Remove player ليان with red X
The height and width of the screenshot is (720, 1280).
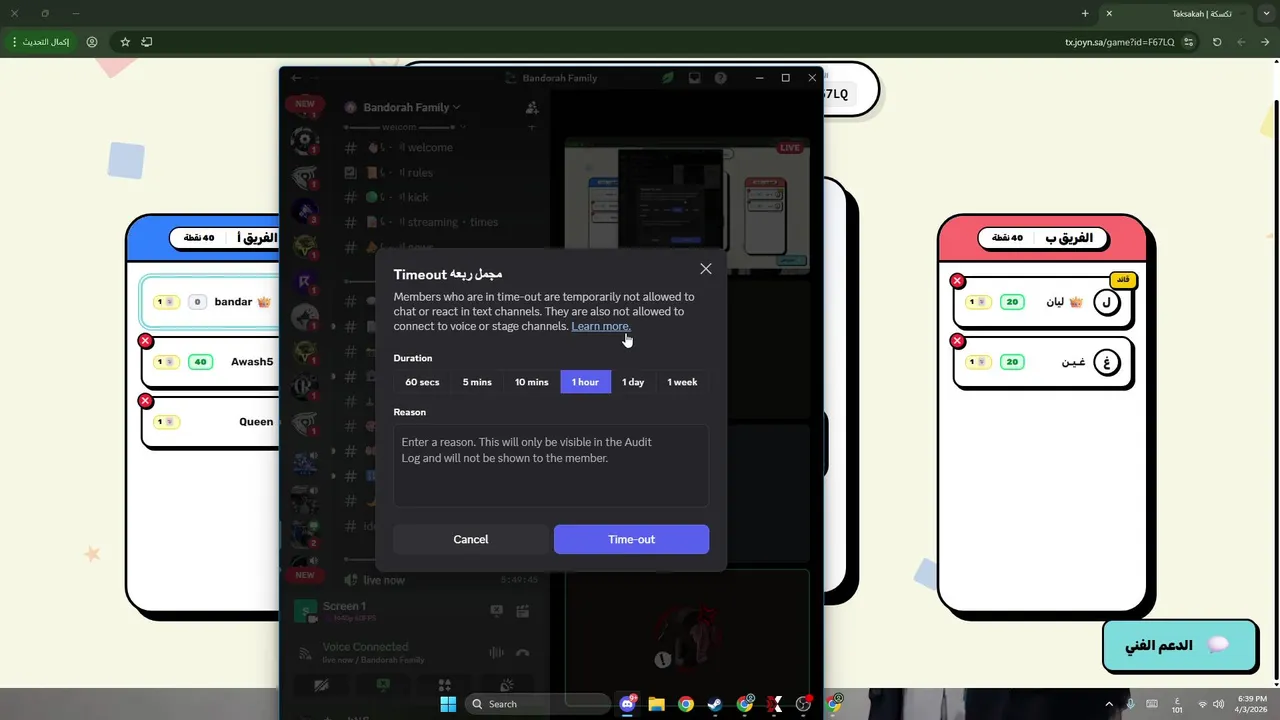(957, 281)
